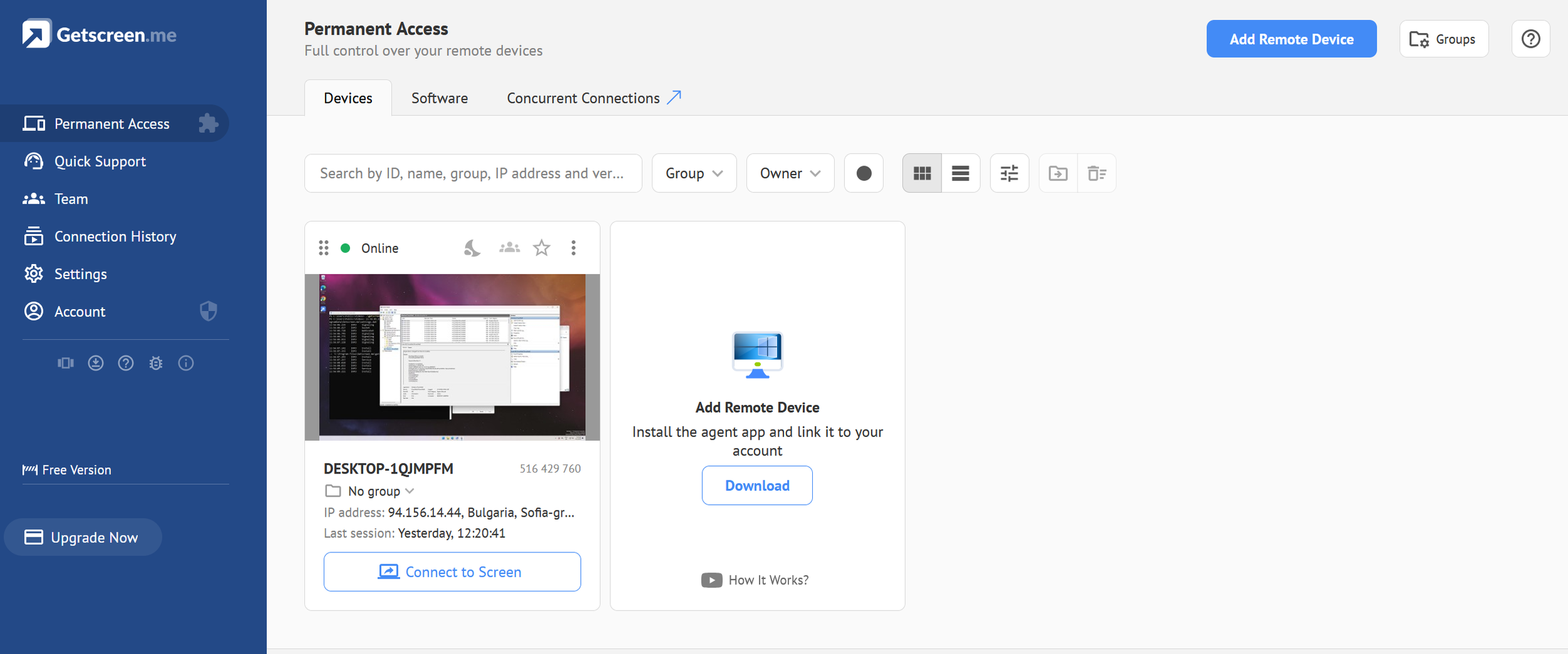Toggle the online status filter circle

(x=864, y=173)
